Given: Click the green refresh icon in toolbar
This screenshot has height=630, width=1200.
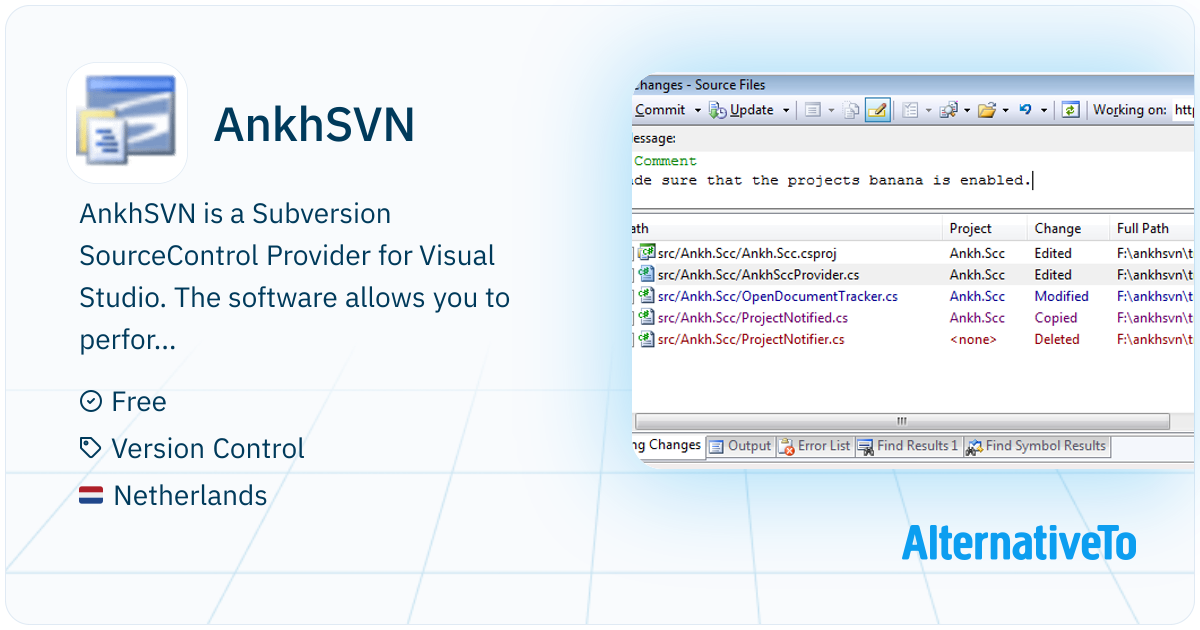Looking at the screenshot, I should coord(1070,111).
